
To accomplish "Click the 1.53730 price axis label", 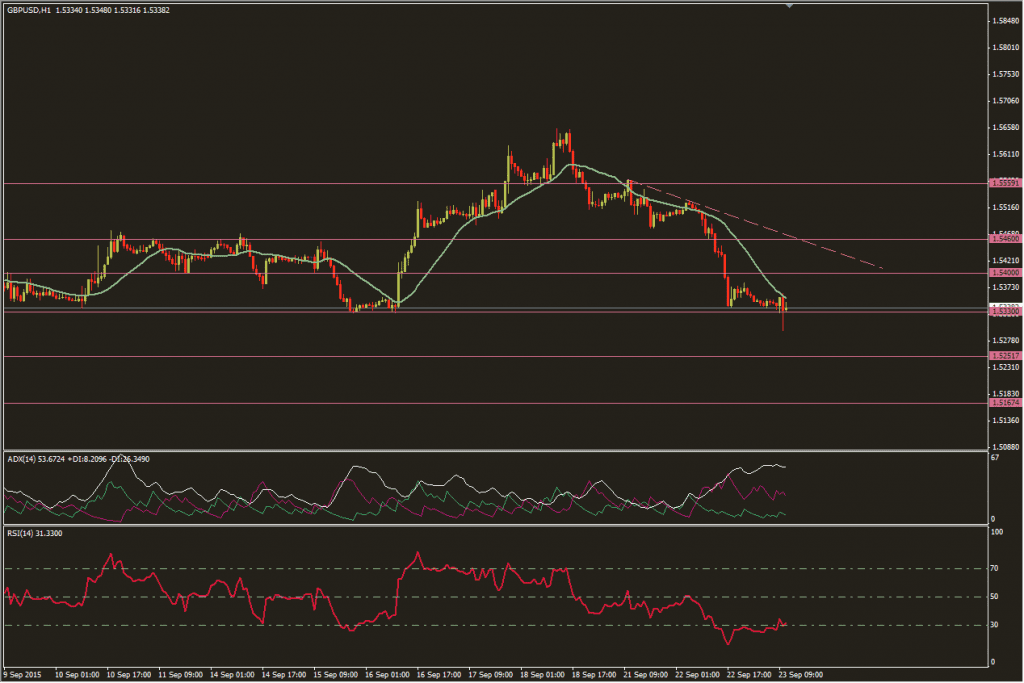I will (x=1006, y=287).
